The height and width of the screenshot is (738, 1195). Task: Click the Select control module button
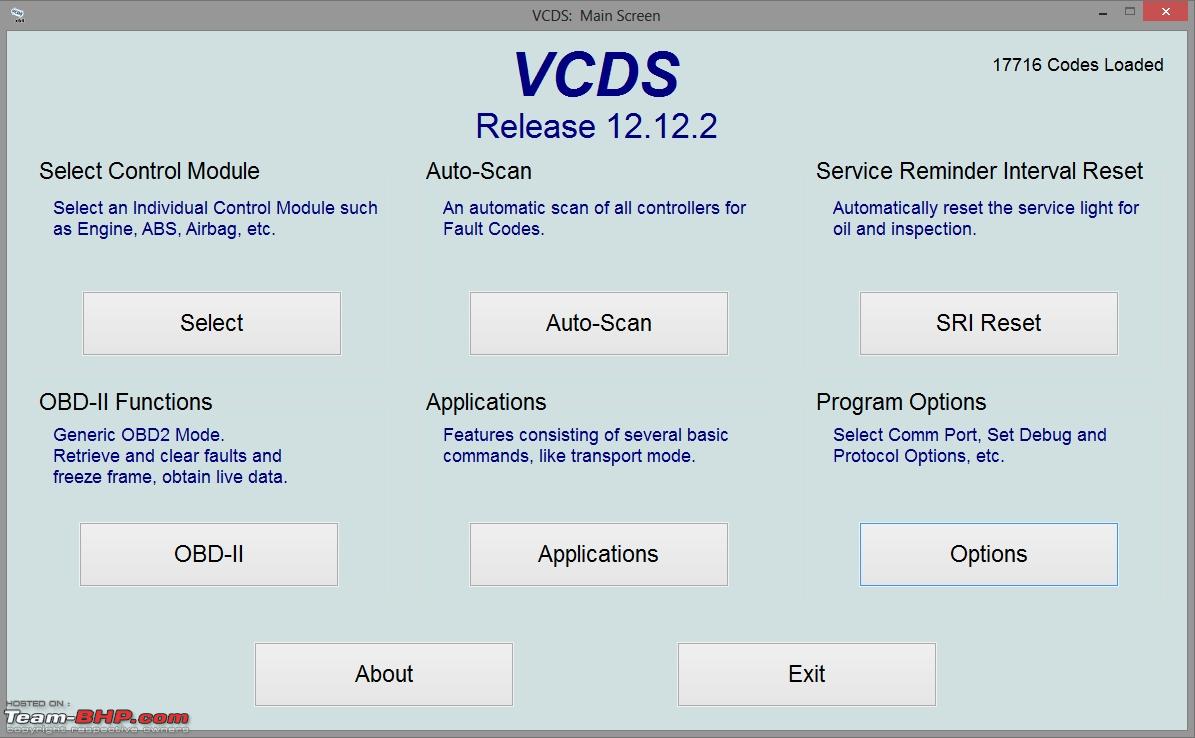[x=212, y=323]
